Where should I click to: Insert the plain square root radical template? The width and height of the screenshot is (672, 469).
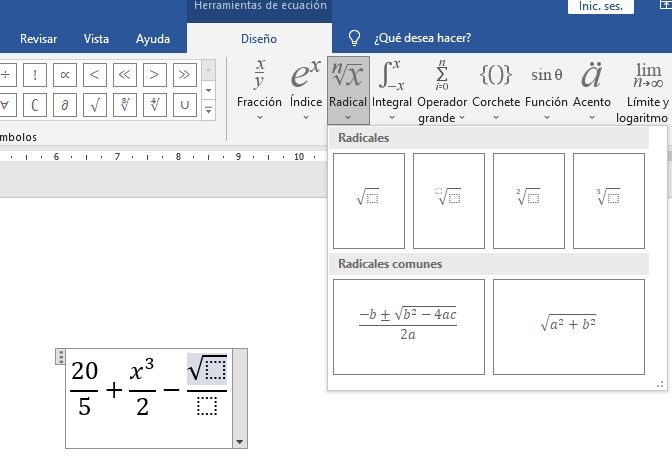click(368, 200)
